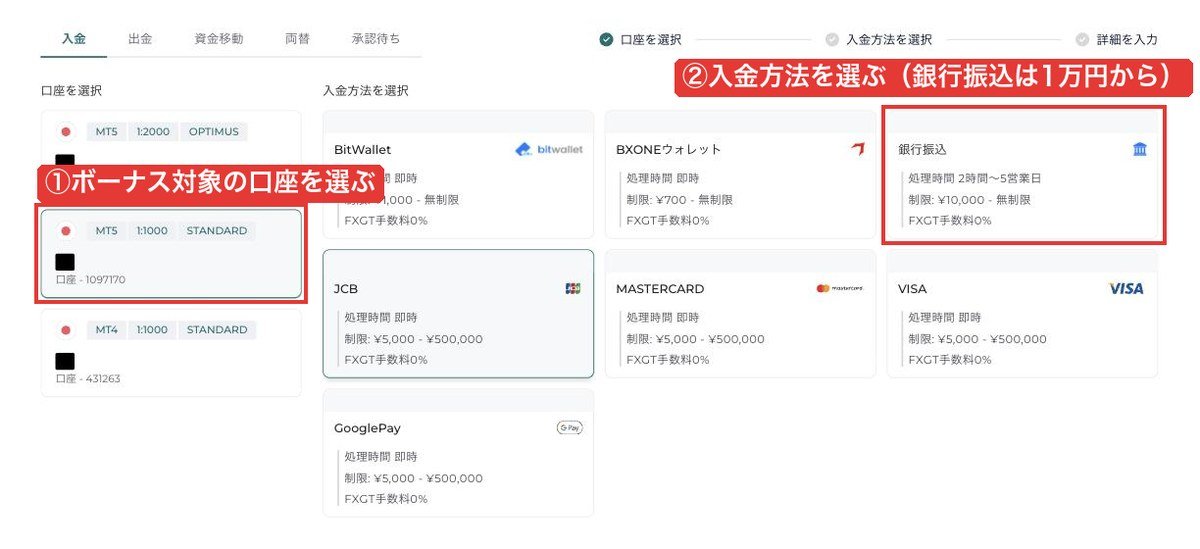Click the G Pay logo icon
Screen dimensions: 1200x549
coord(570,428)
